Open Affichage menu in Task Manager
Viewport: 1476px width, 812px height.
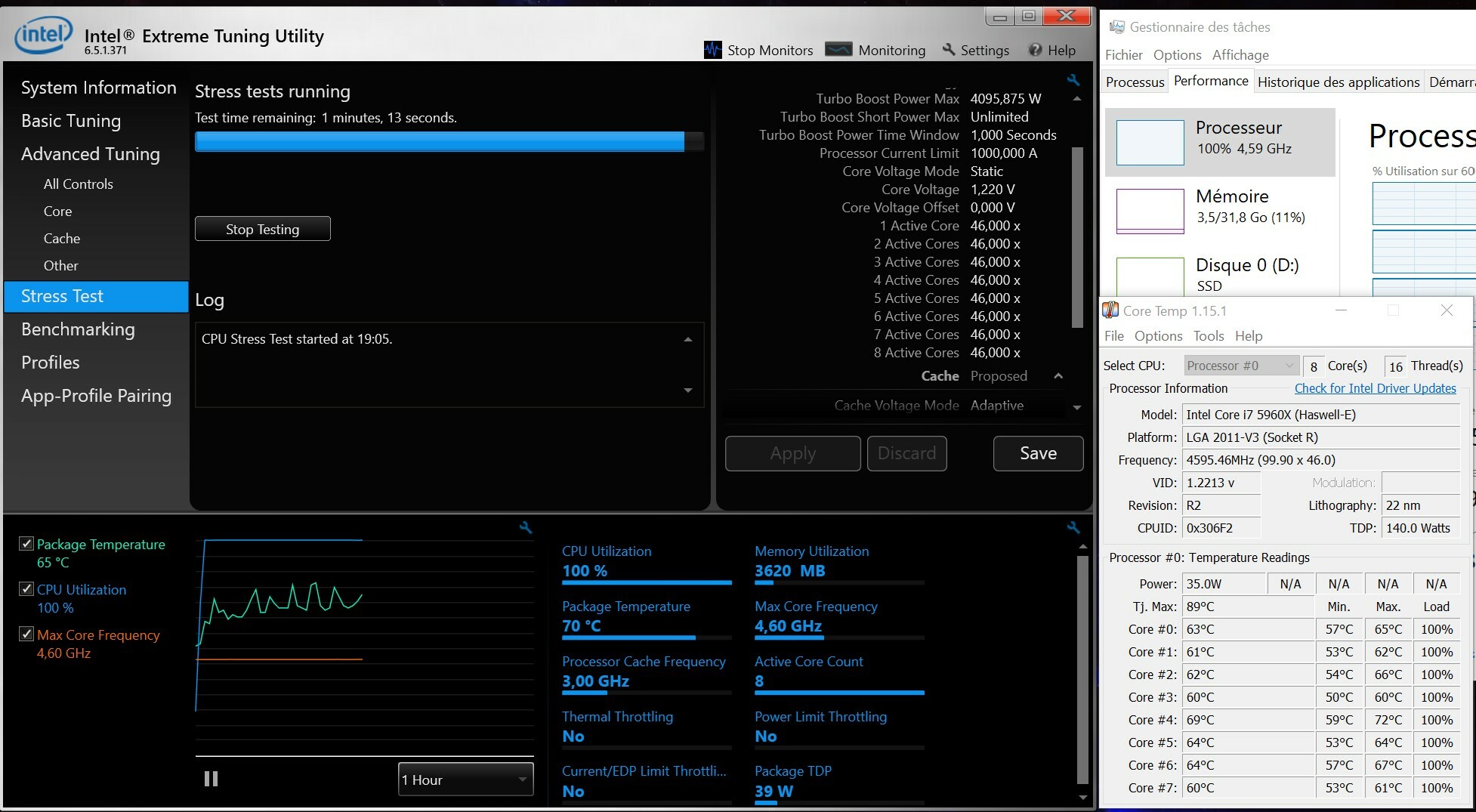(1241, 55)
